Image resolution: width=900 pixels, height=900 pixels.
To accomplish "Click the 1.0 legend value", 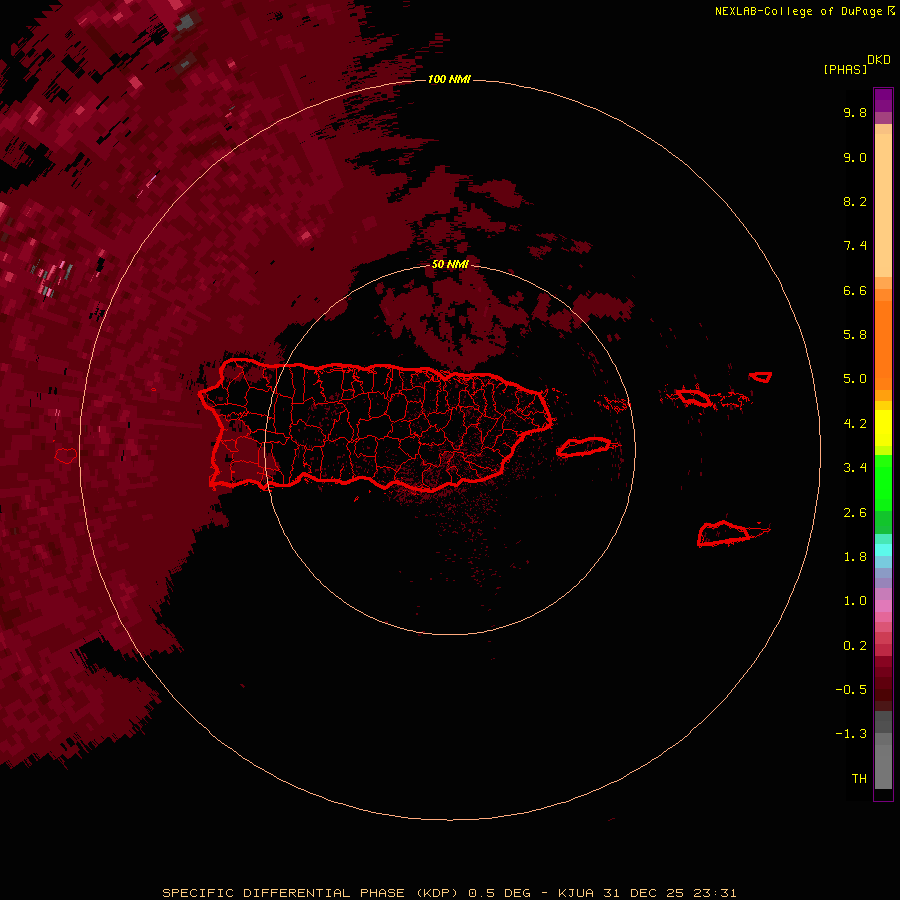I will pyautogui.click(x=855, y=601).
